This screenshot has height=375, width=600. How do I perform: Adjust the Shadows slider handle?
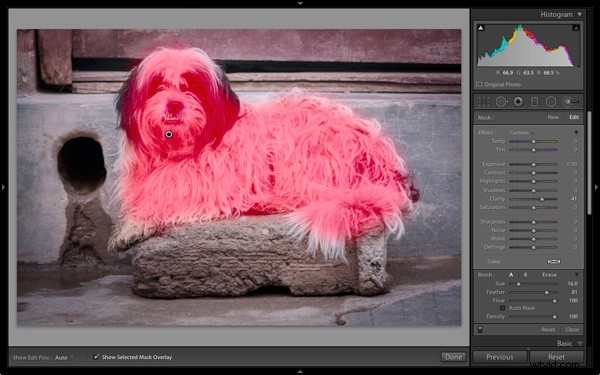[x=533, y=191]
